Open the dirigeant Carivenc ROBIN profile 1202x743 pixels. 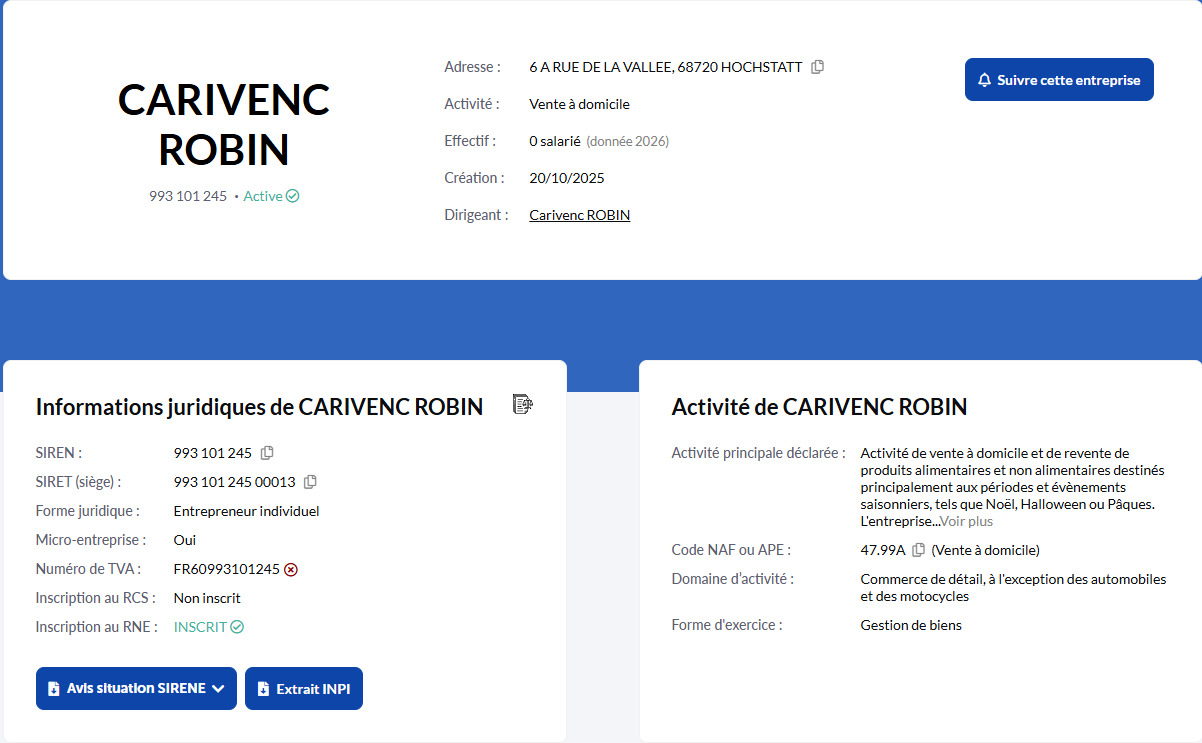point(579,214)
